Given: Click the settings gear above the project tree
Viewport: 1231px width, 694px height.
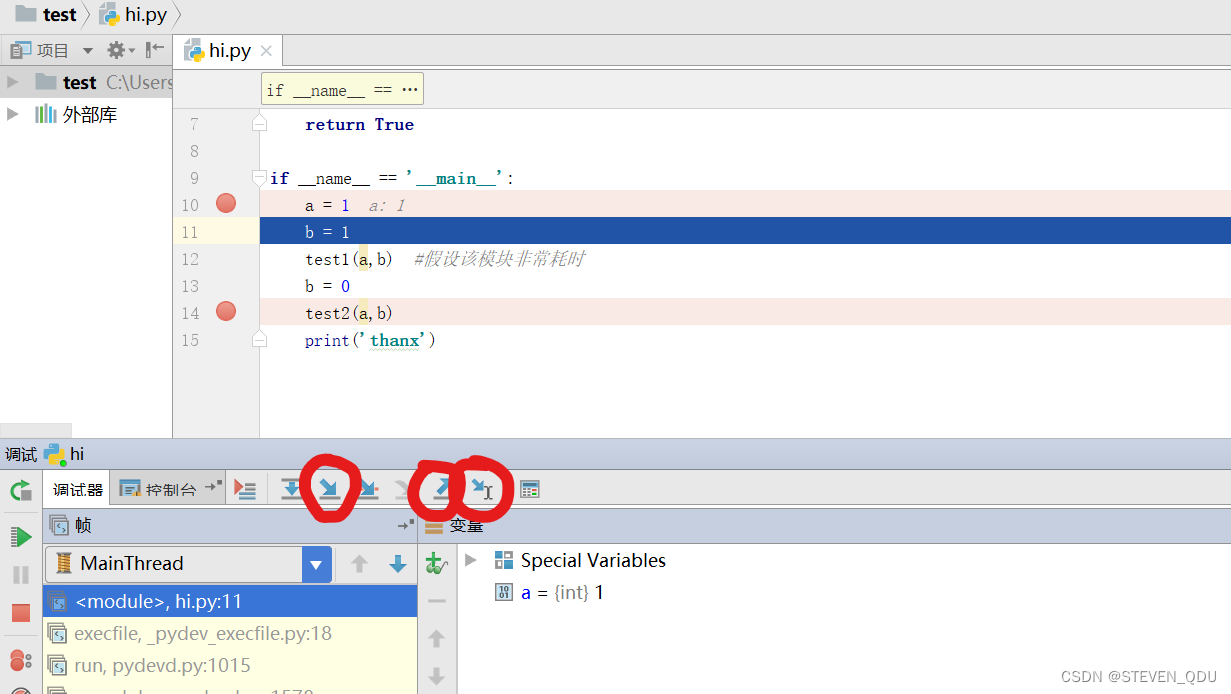Looking at the screenshot, I should pos(114,49).
